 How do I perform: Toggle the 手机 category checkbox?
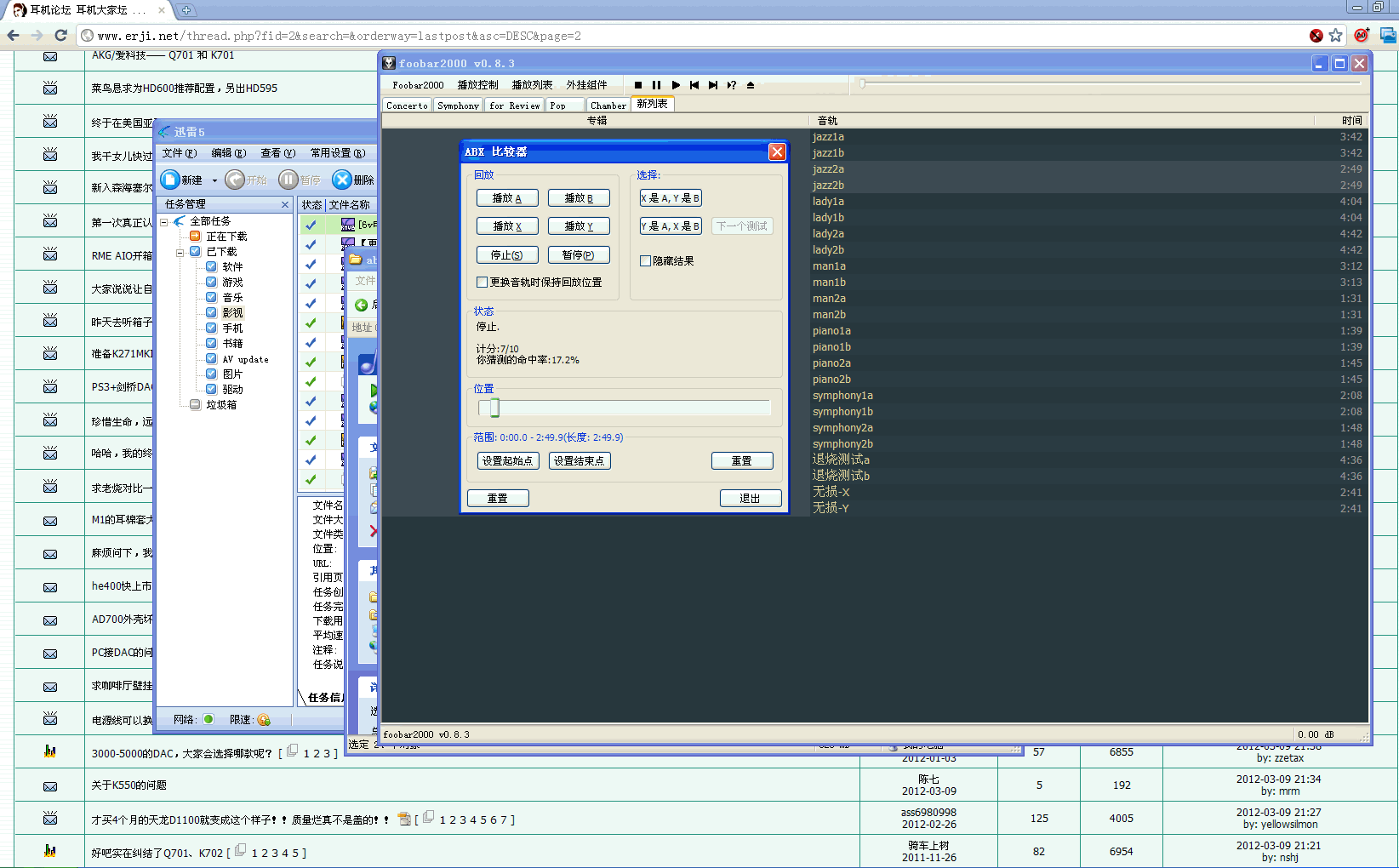coord(211,328)
